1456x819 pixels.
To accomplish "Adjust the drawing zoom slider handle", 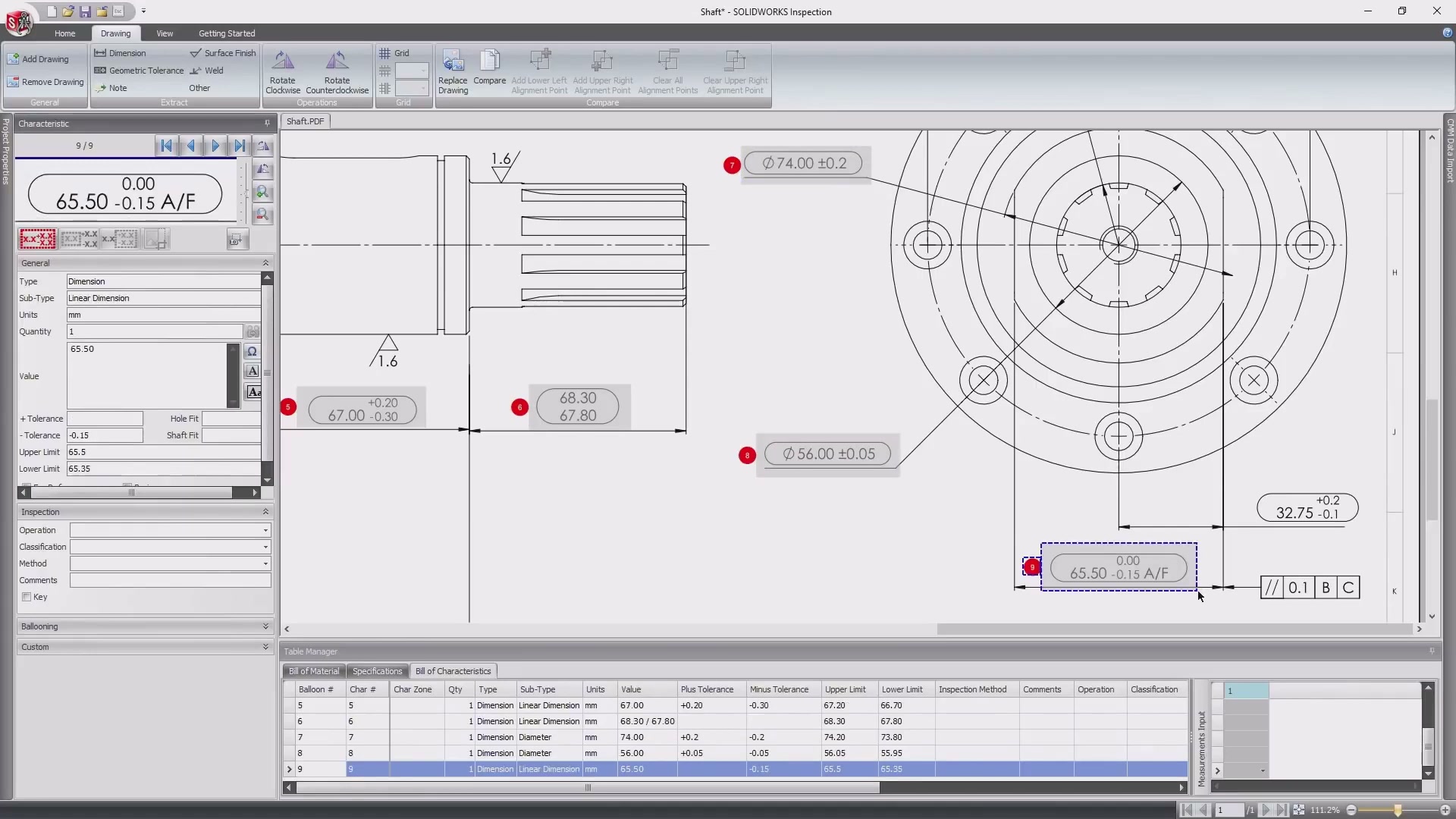I will tap(1398, 810).
